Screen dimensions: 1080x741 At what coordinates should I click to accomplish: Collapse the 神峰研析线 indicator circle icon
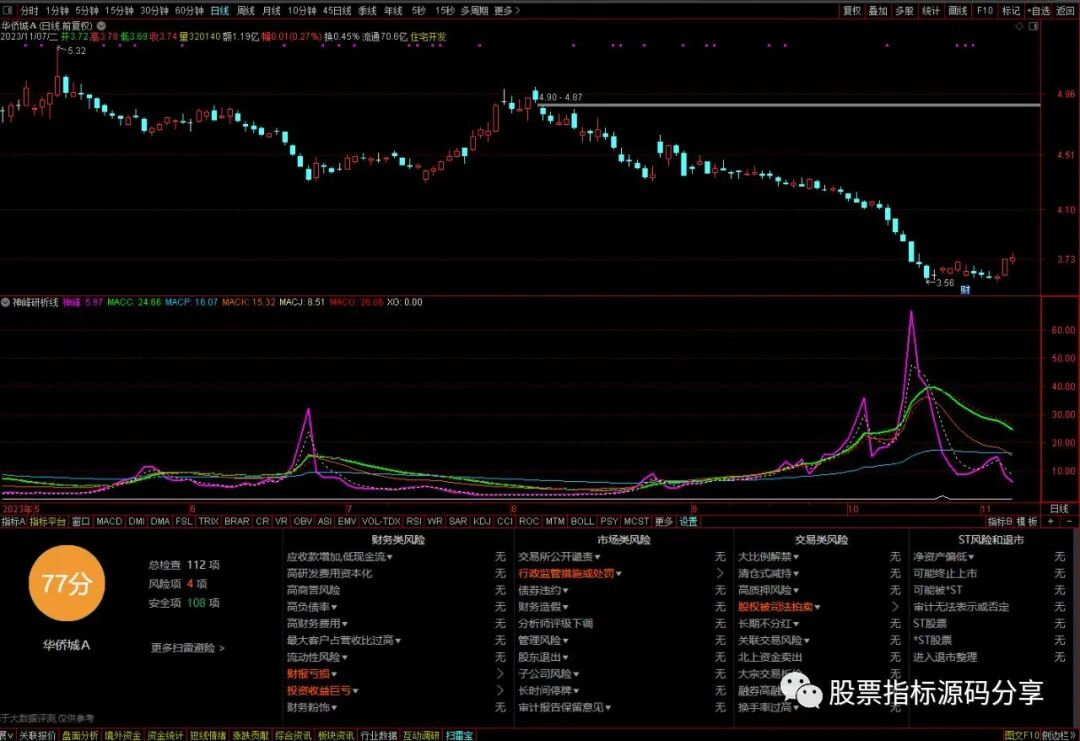click(6, 302)
